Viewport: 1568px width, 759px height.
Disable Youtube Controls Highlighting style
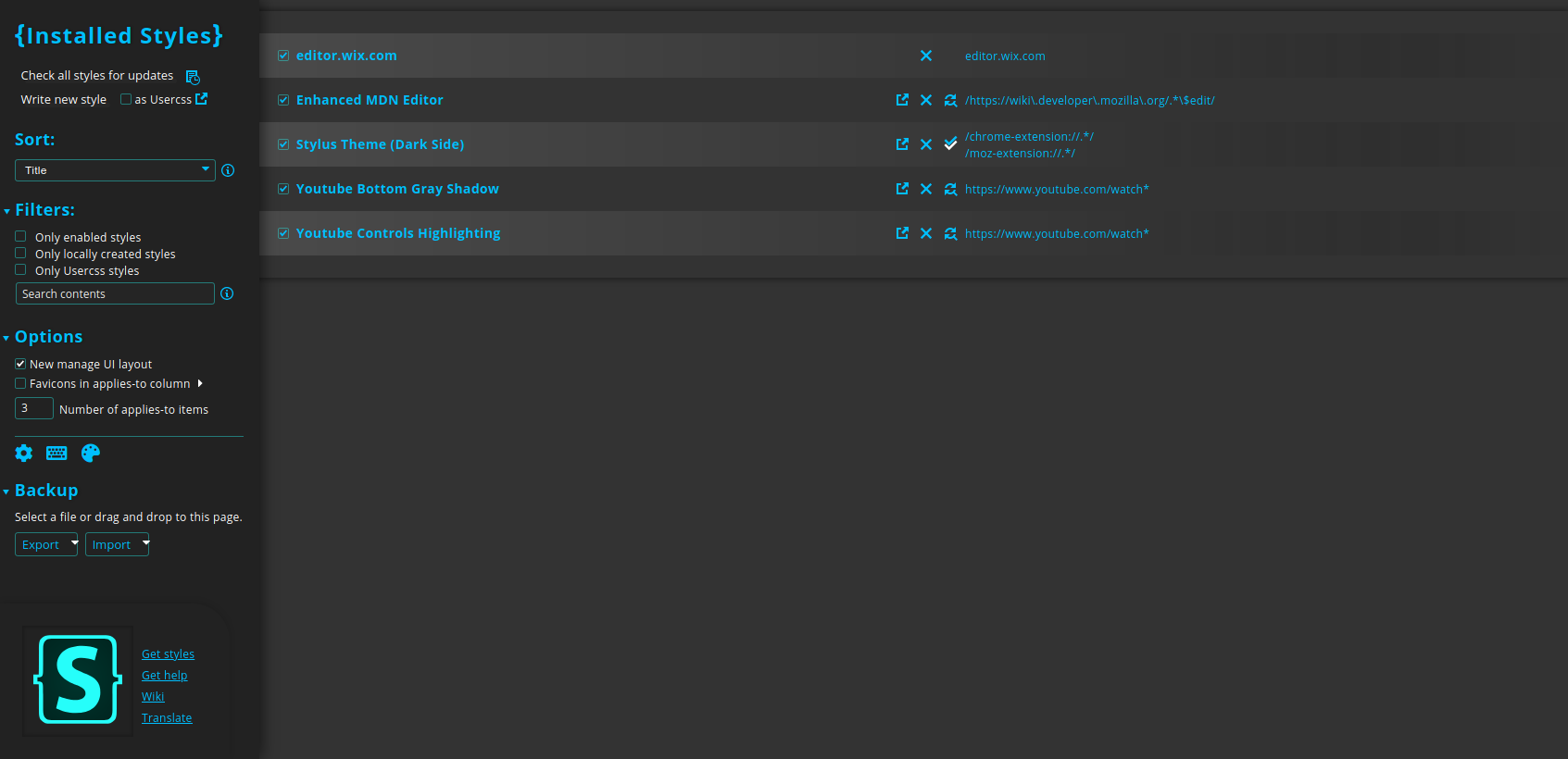[x=283, y=233]
